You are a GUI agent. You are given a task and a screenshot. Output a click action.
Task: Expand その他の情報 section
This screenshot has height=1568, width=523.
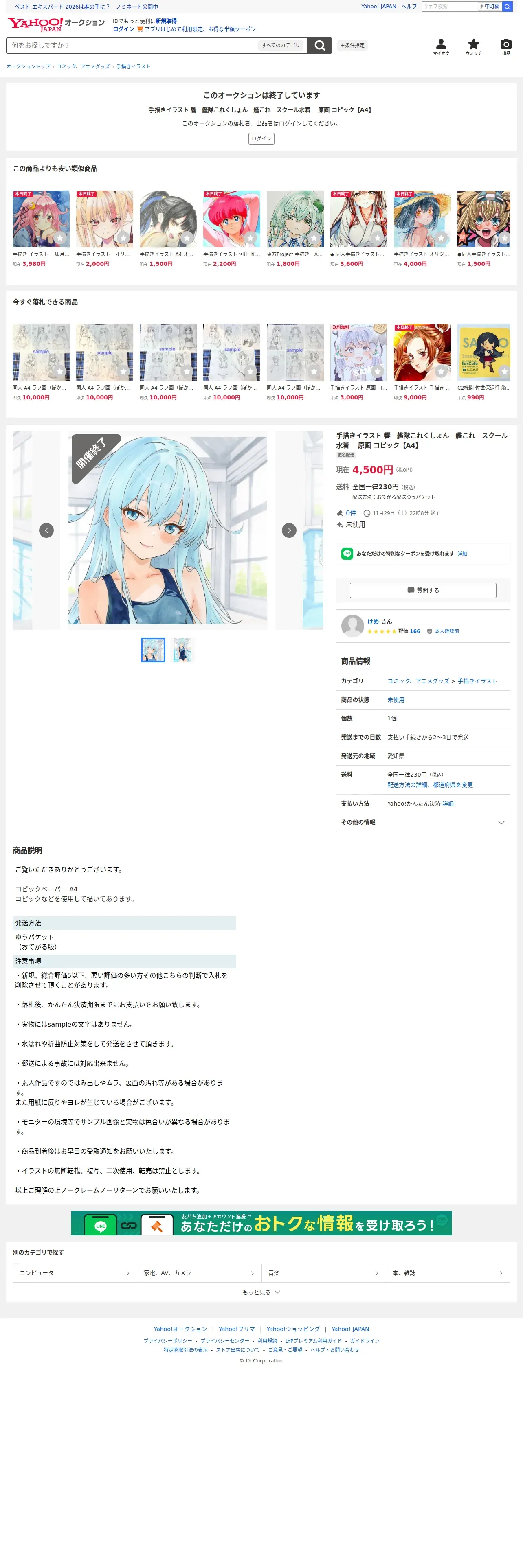(422, 822)
